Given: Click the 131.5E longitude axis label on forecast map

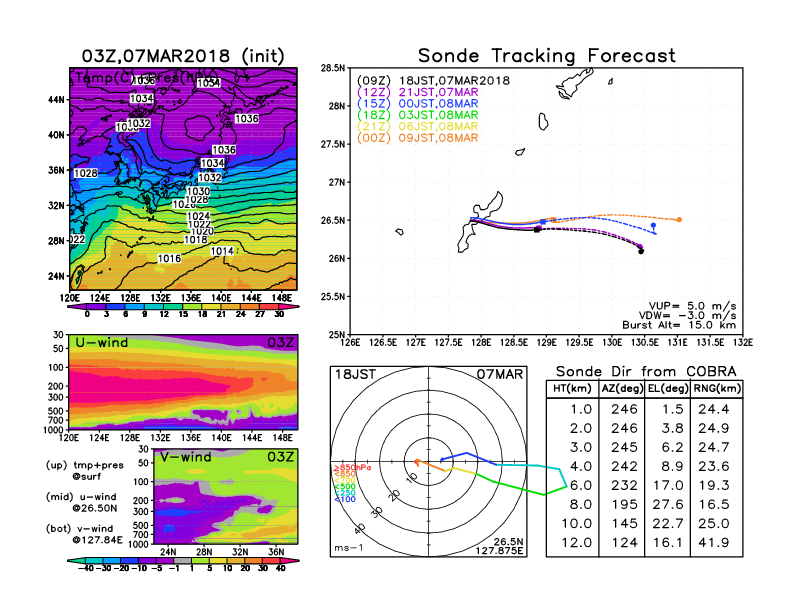Looking at the screenshot, I should pyautogui.click(x=710, y=342).
